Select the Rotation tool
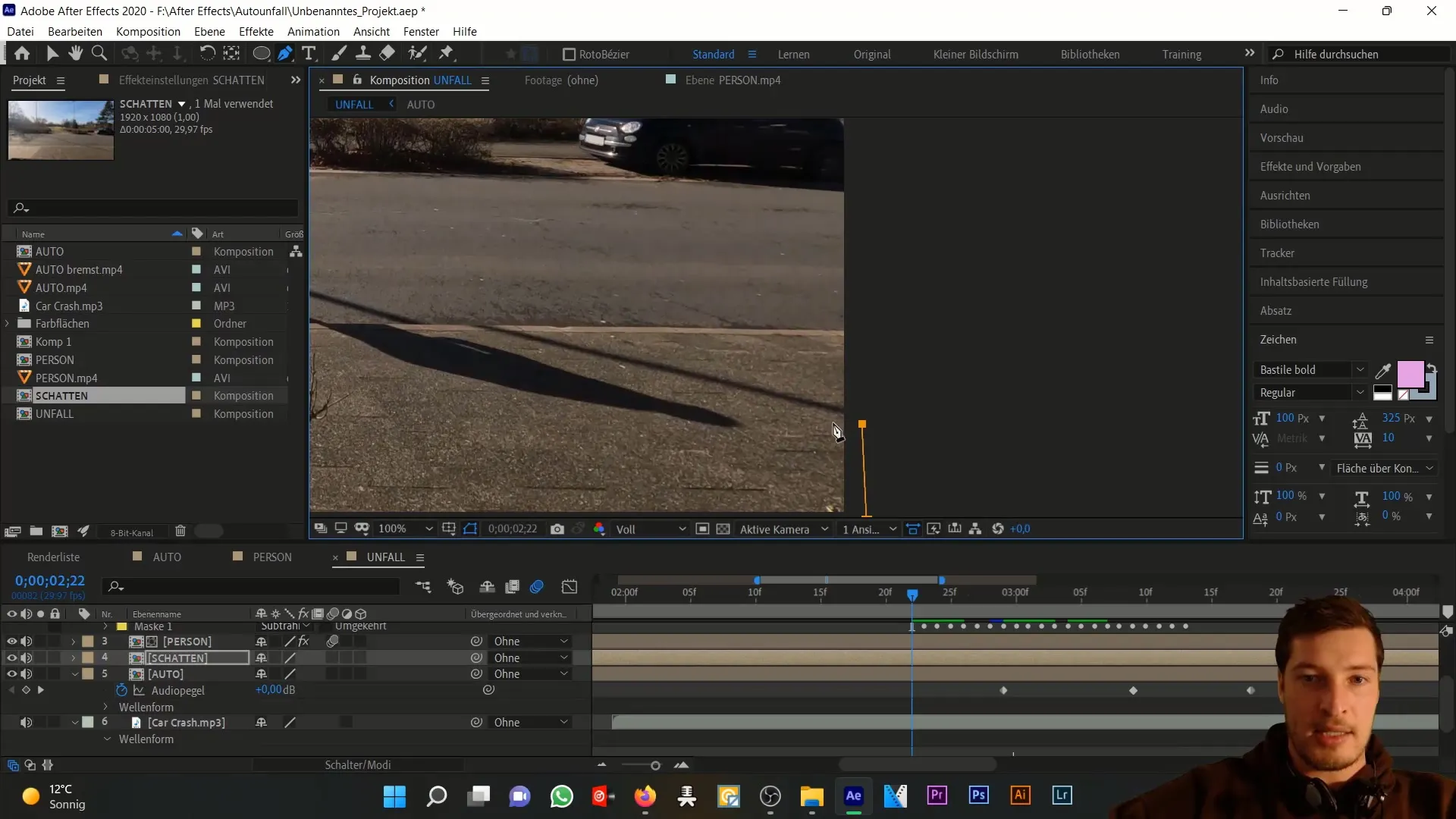Screen dimensions: 1456x819 pos(206,54)
